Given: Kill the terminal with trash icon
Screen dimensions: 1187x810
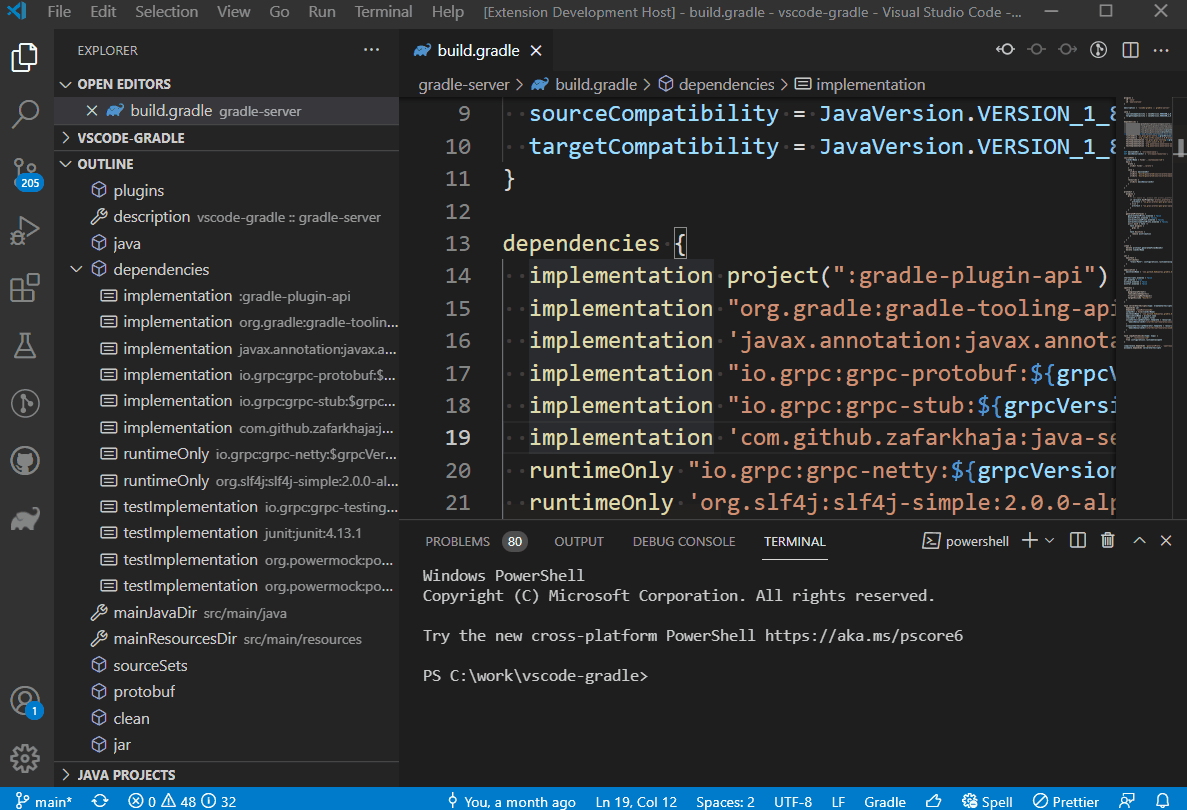Looking at the screenshot, I should coord(1108,541).
